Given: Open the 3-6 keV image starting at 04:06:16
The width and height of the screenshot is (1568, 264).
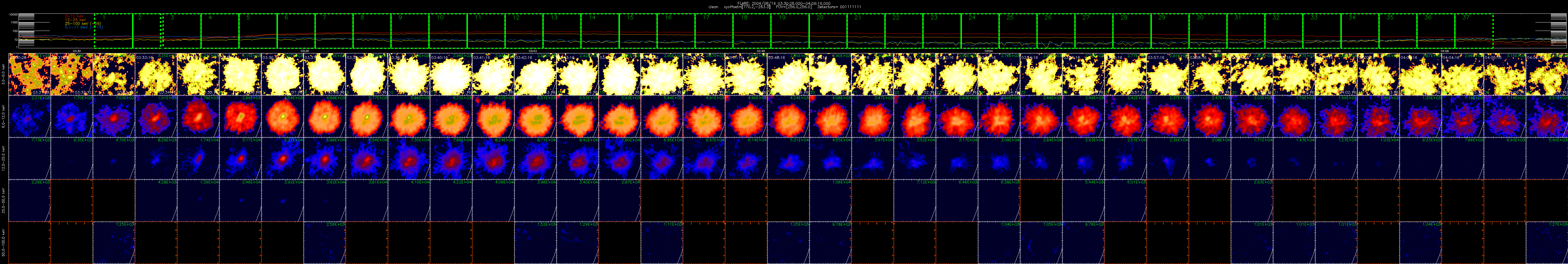Looking at the screenshot, I should pyautogui.click(x=1547, y=75).
